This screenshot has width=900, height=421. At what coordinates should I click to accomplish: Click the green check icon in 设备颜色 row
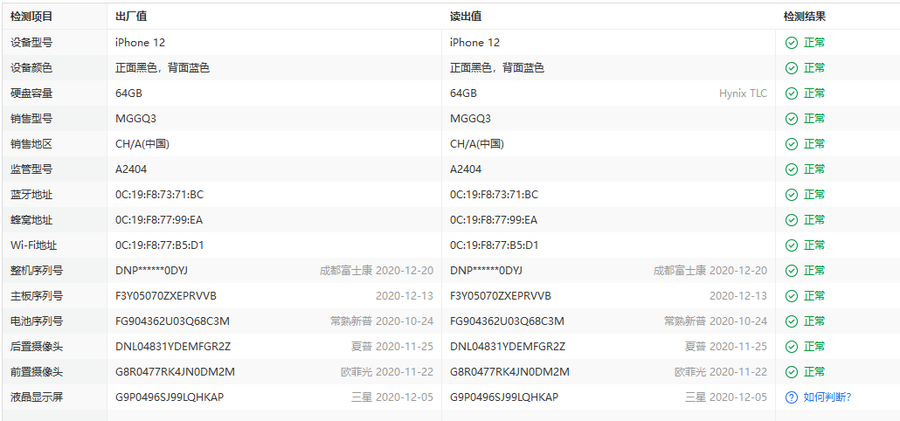[792, 68]
